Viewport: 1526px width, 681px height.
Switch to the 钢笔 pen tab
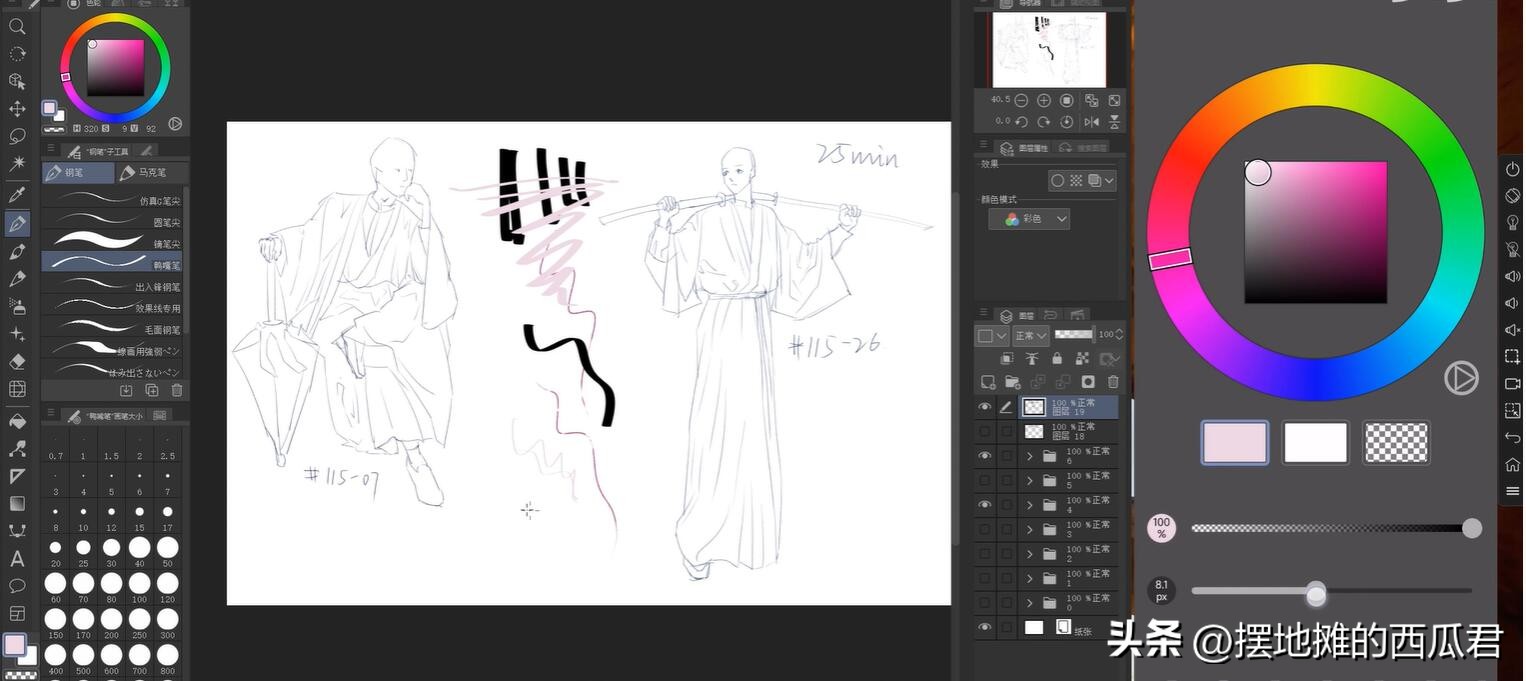77,173
